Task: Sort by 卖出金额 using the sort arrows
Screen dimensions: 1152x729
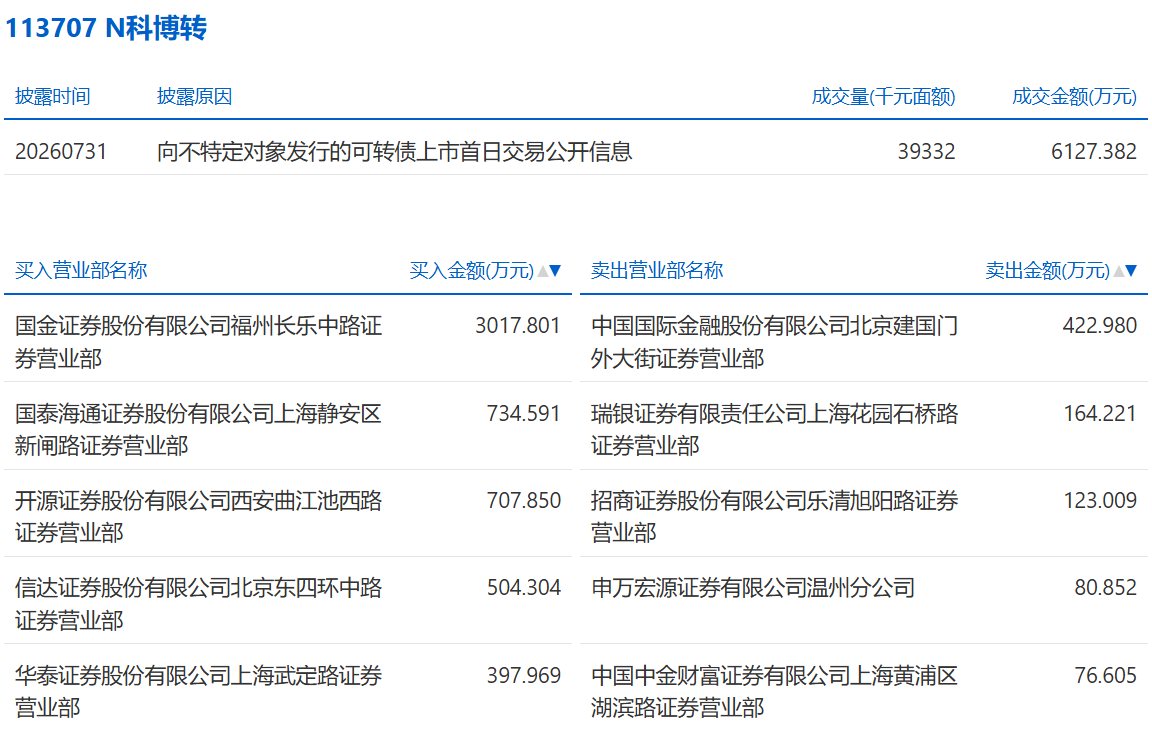Action: [1126, 271]
